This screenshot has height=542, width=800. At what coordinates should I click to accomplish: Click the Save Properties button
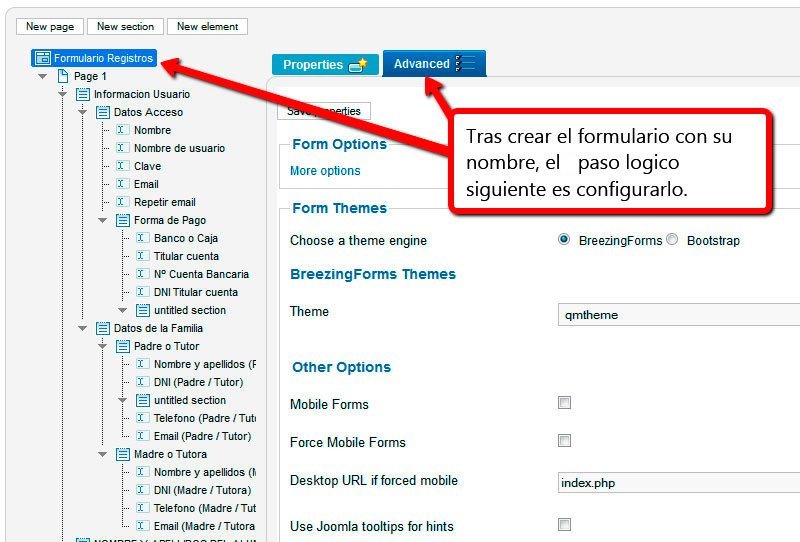click(x=324, y=111)
